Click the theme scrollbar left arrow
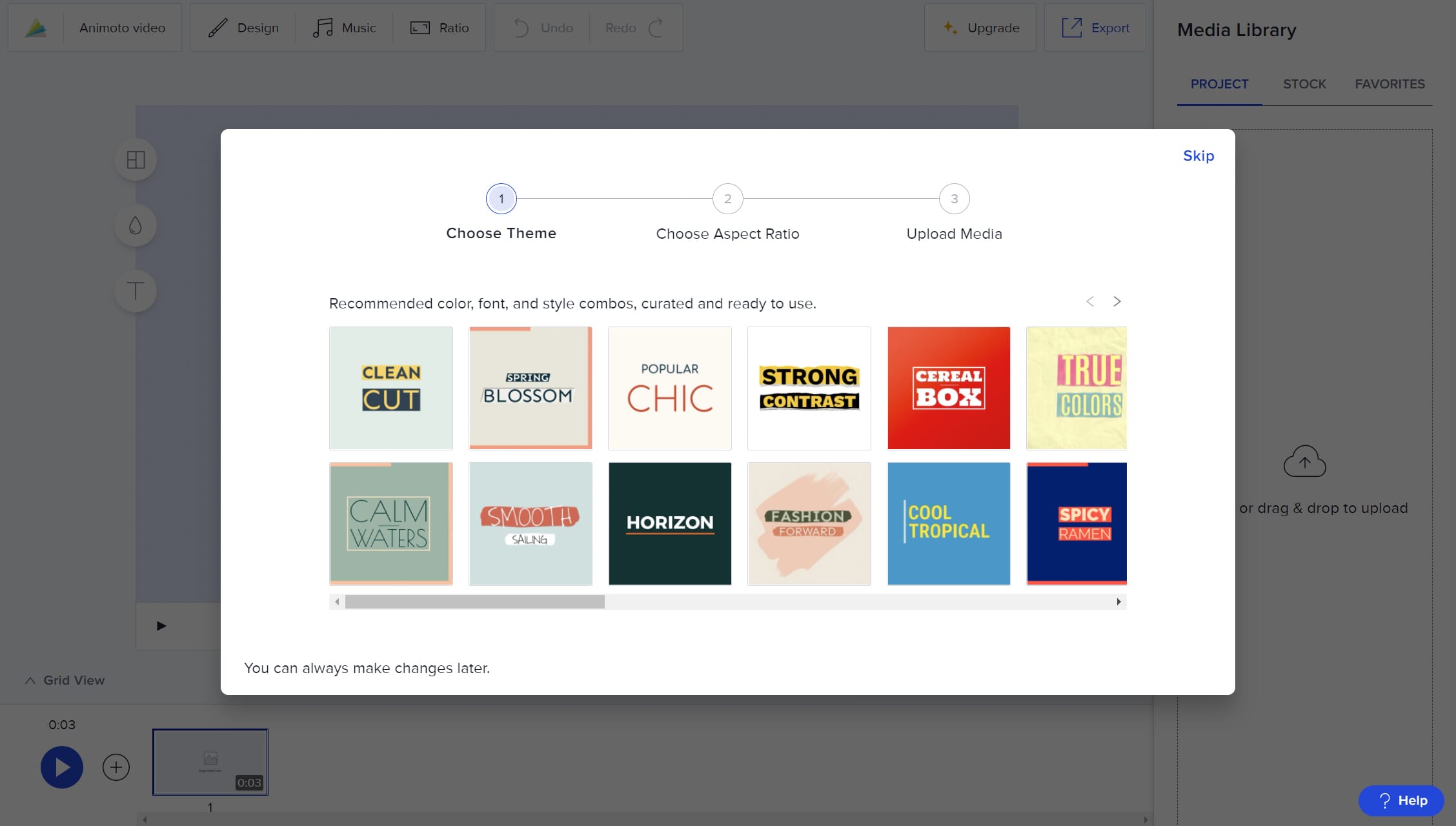This screenshot has width=1456, height=826. coord(337,601)
